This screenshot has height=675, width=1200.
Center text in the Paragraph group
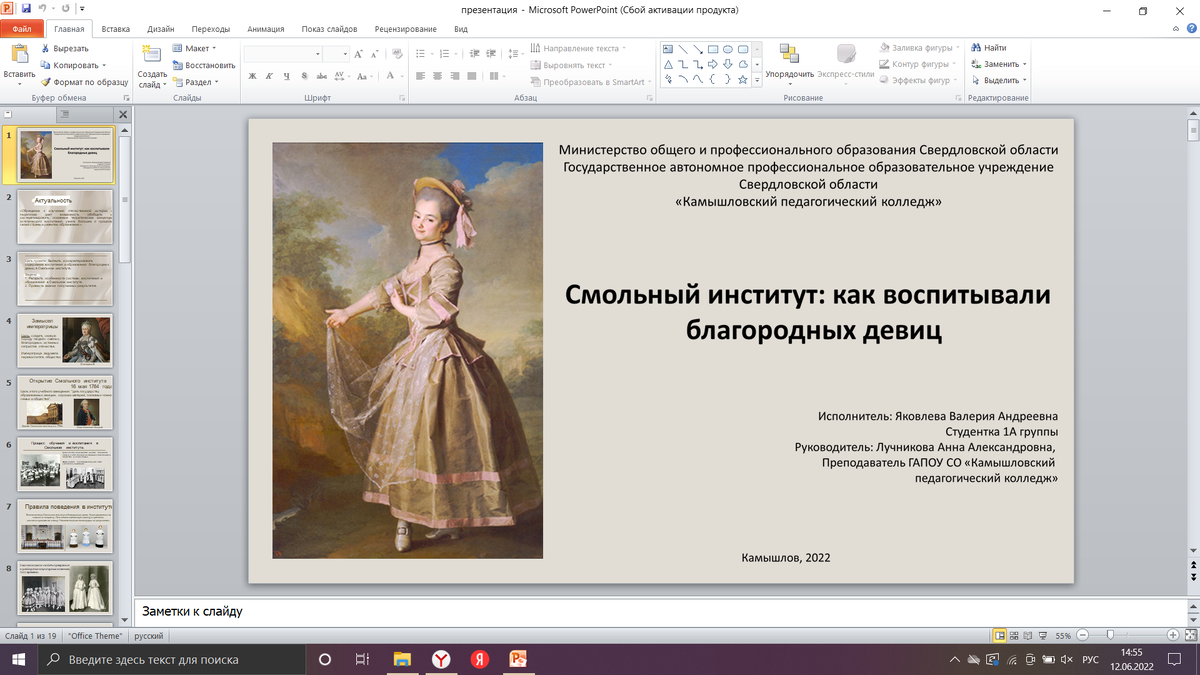(437, 77)
